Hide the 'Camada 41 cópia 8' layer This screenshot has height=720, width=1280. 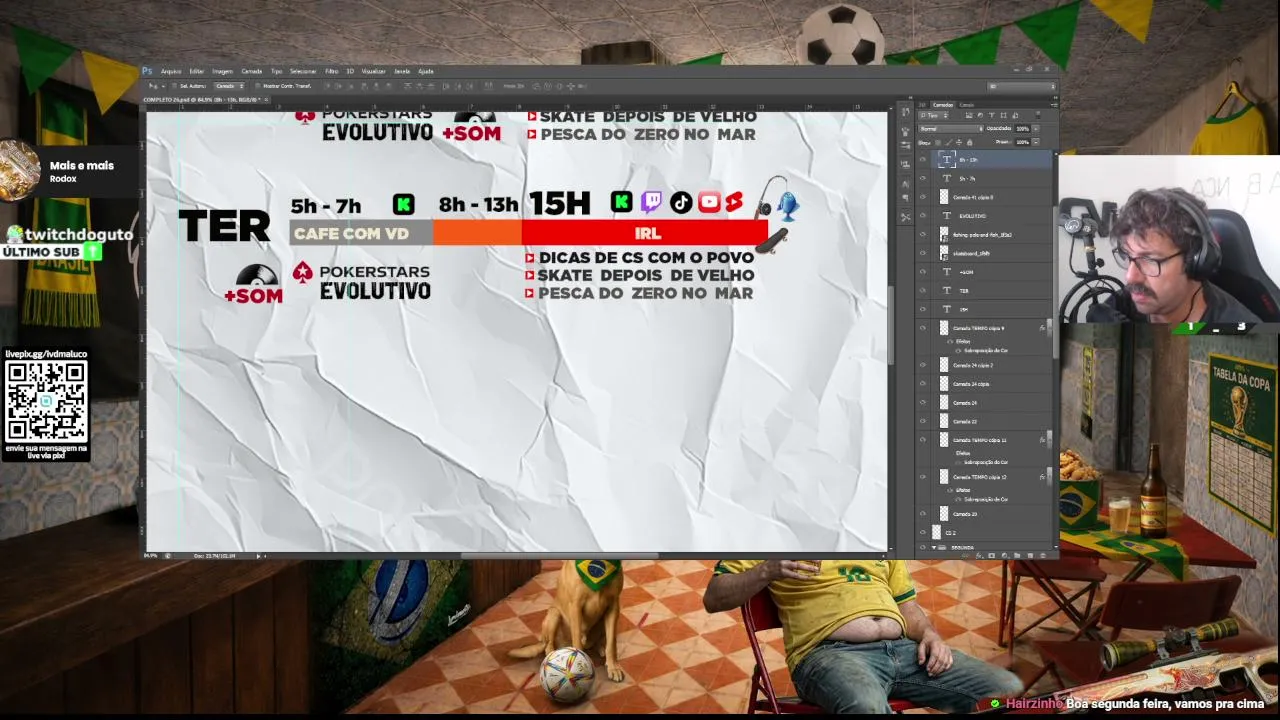[923, 197]
